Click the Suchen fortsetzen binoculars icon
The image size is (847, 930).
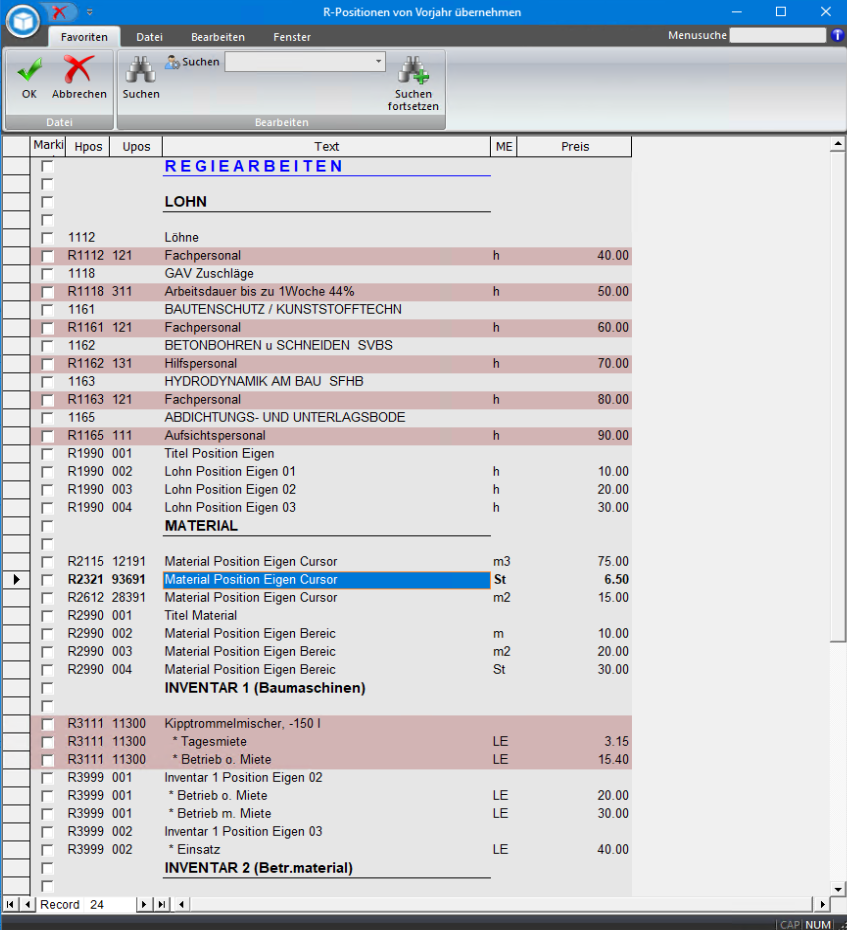[413, 70]
